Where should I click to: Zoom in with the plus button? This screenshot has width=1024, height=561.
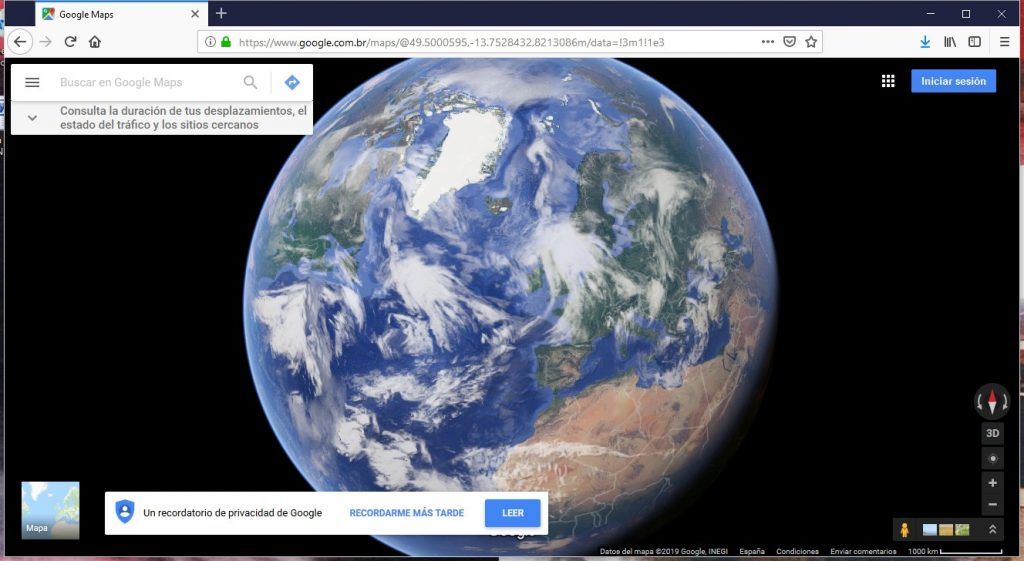click(992, 482)
